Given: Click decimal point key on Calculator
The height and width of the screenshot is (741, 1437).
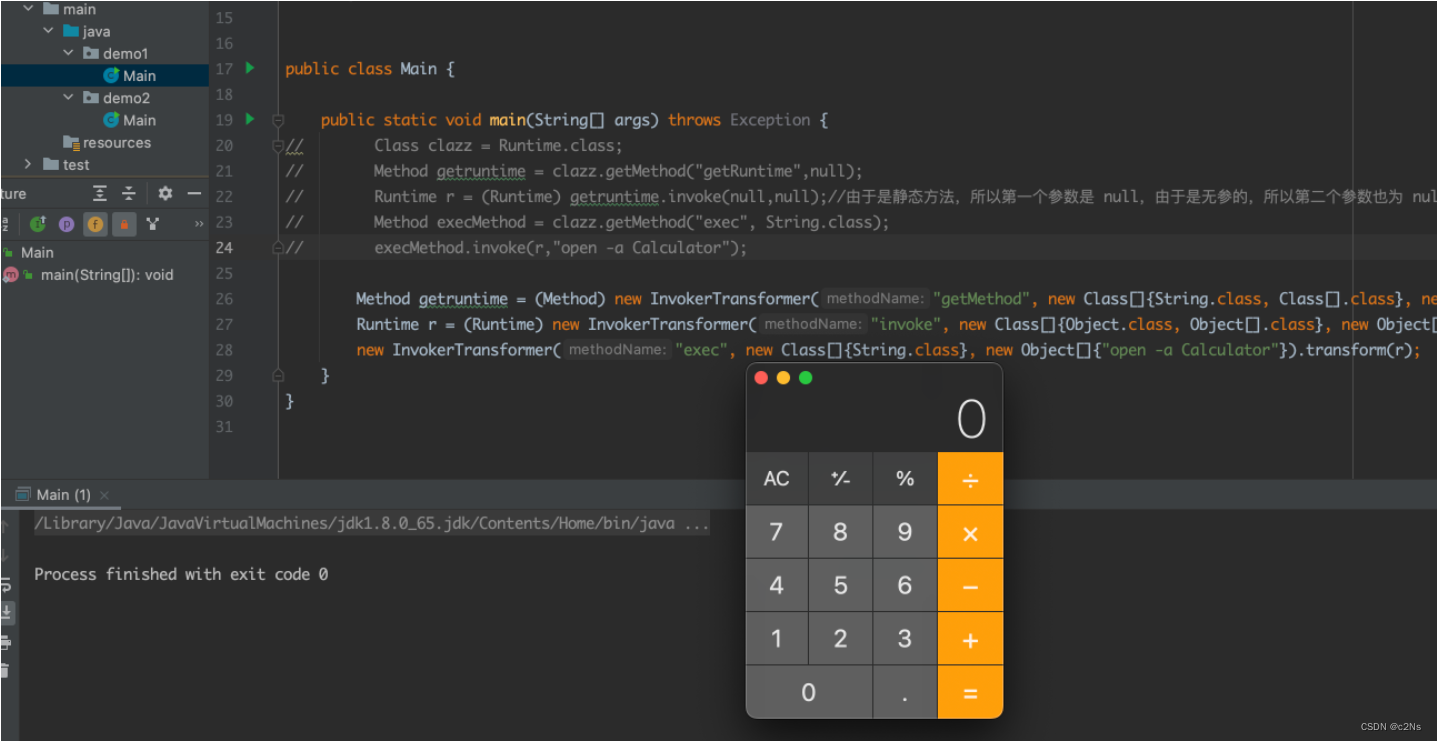Looking at the screenshot, I should [x=905, y=692].
